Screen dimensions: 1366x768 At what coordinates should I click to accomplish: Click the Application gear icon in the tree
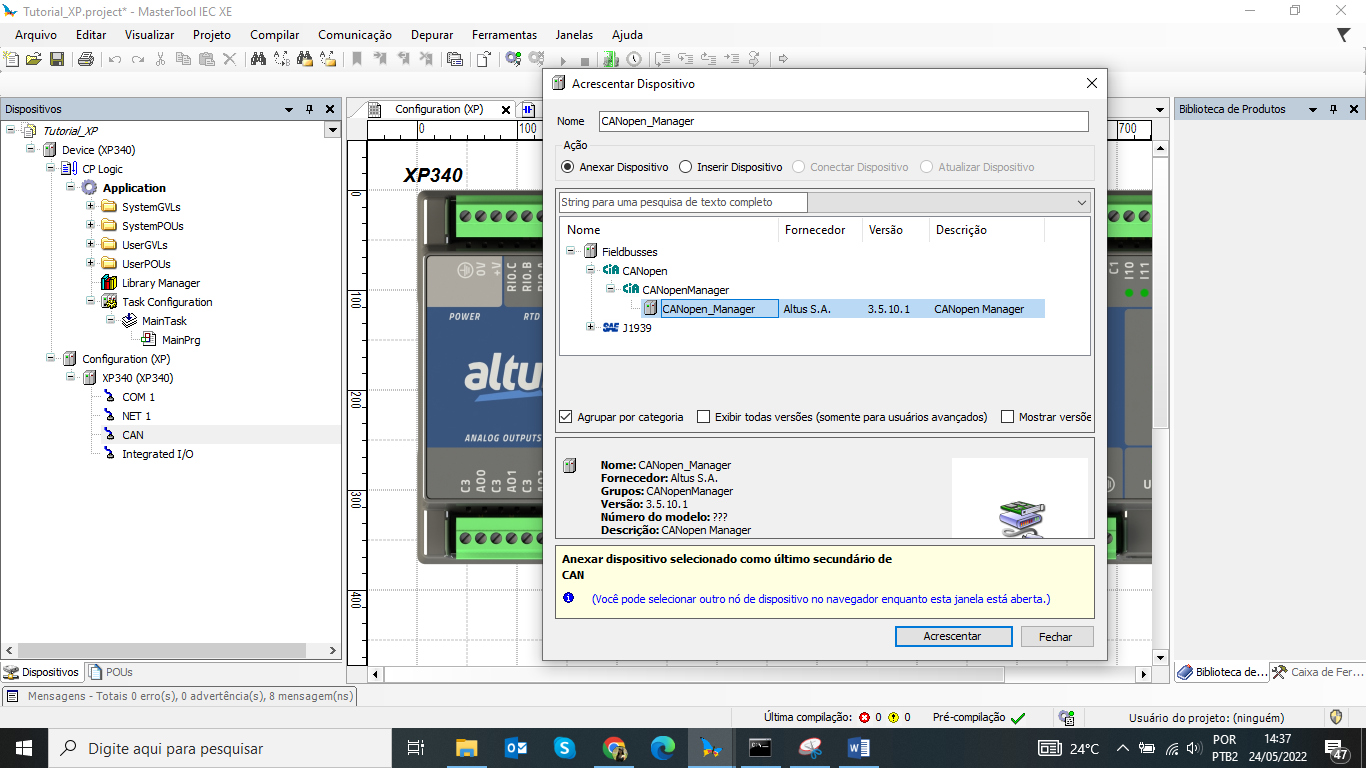click(x=89, y=188)
